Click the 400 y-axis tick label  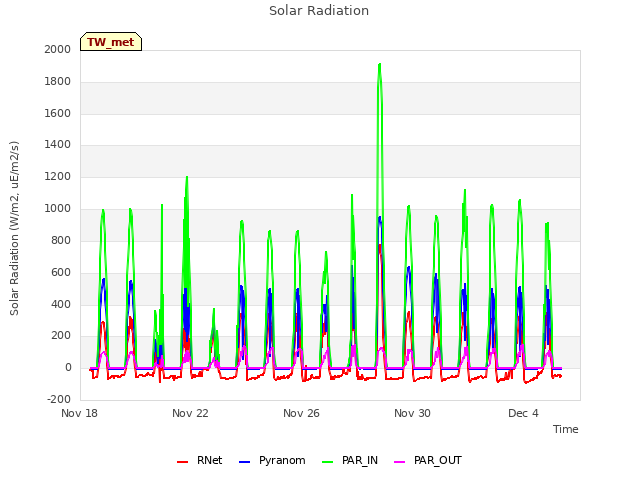click(61, 304)
